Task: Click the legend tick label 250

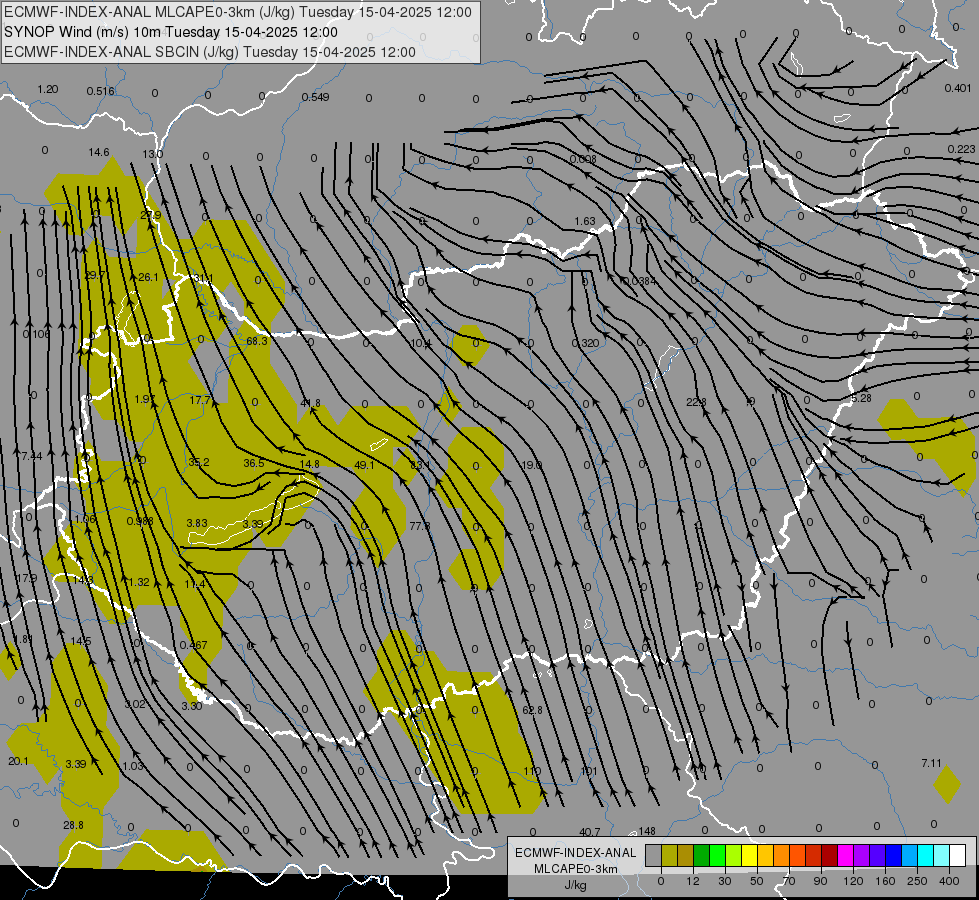Action: click(x=917, y=881)
